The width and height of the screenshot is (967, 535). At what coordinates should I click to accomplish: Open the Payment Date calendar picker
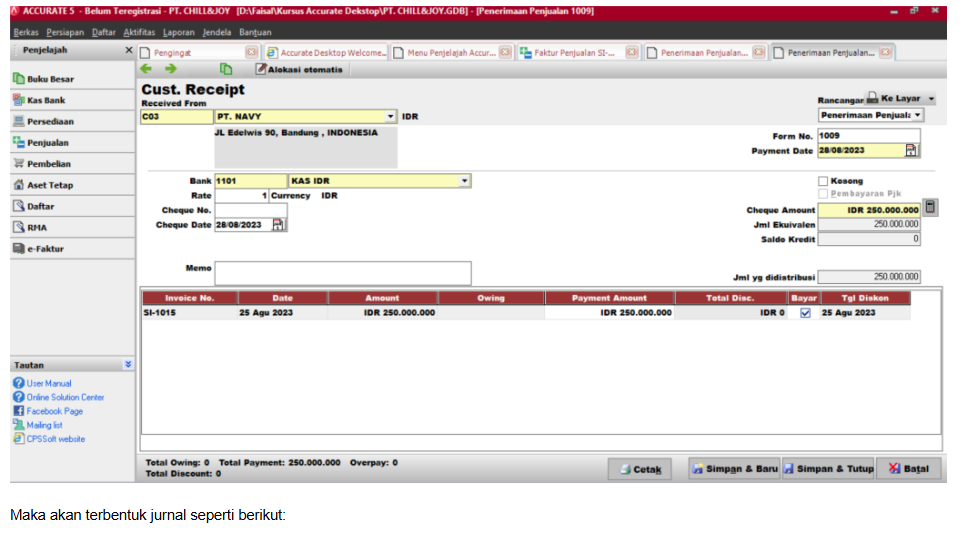911,150
